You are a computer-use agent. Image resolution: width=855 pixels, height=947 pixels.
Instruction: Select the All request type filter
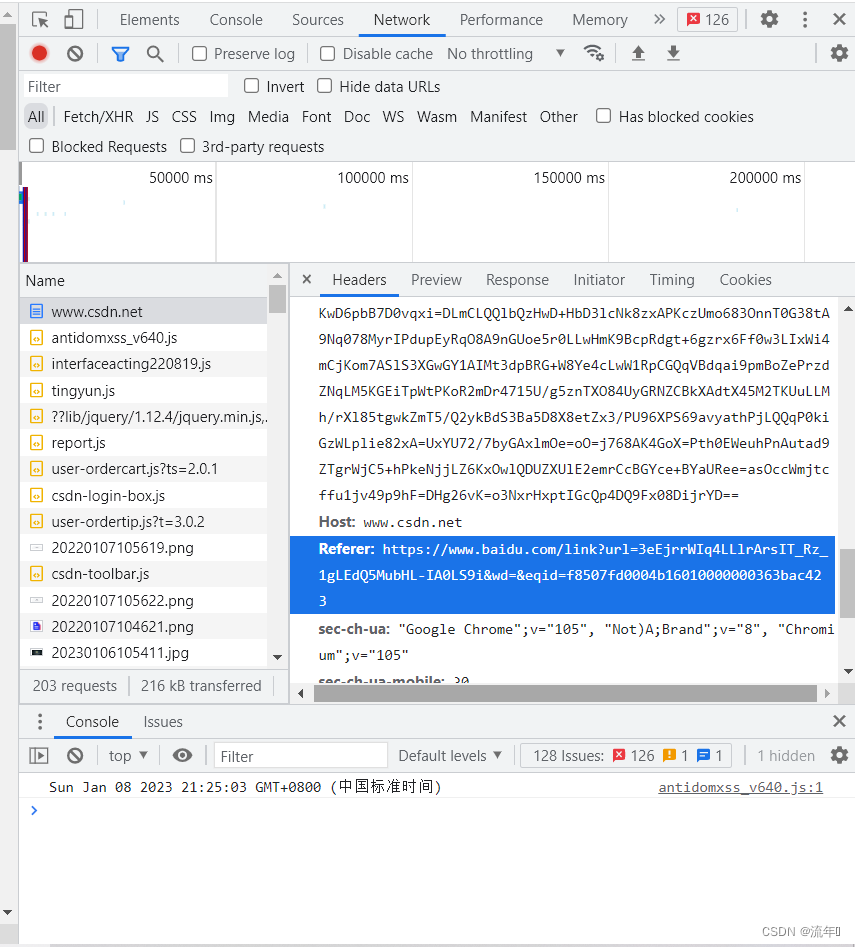36,117
